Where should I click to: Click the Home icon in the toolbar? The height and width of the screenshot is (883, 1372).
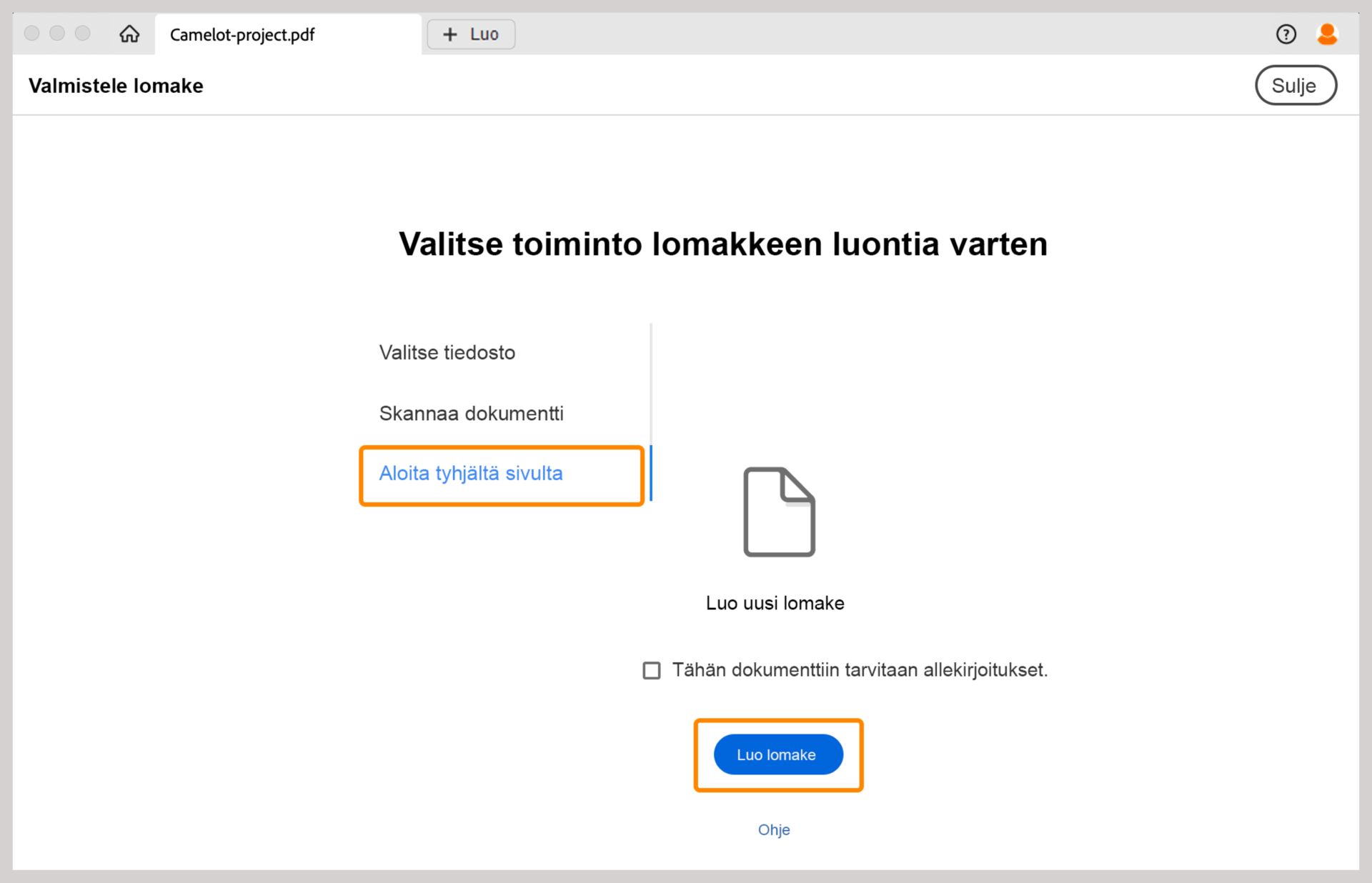[129, 34]
